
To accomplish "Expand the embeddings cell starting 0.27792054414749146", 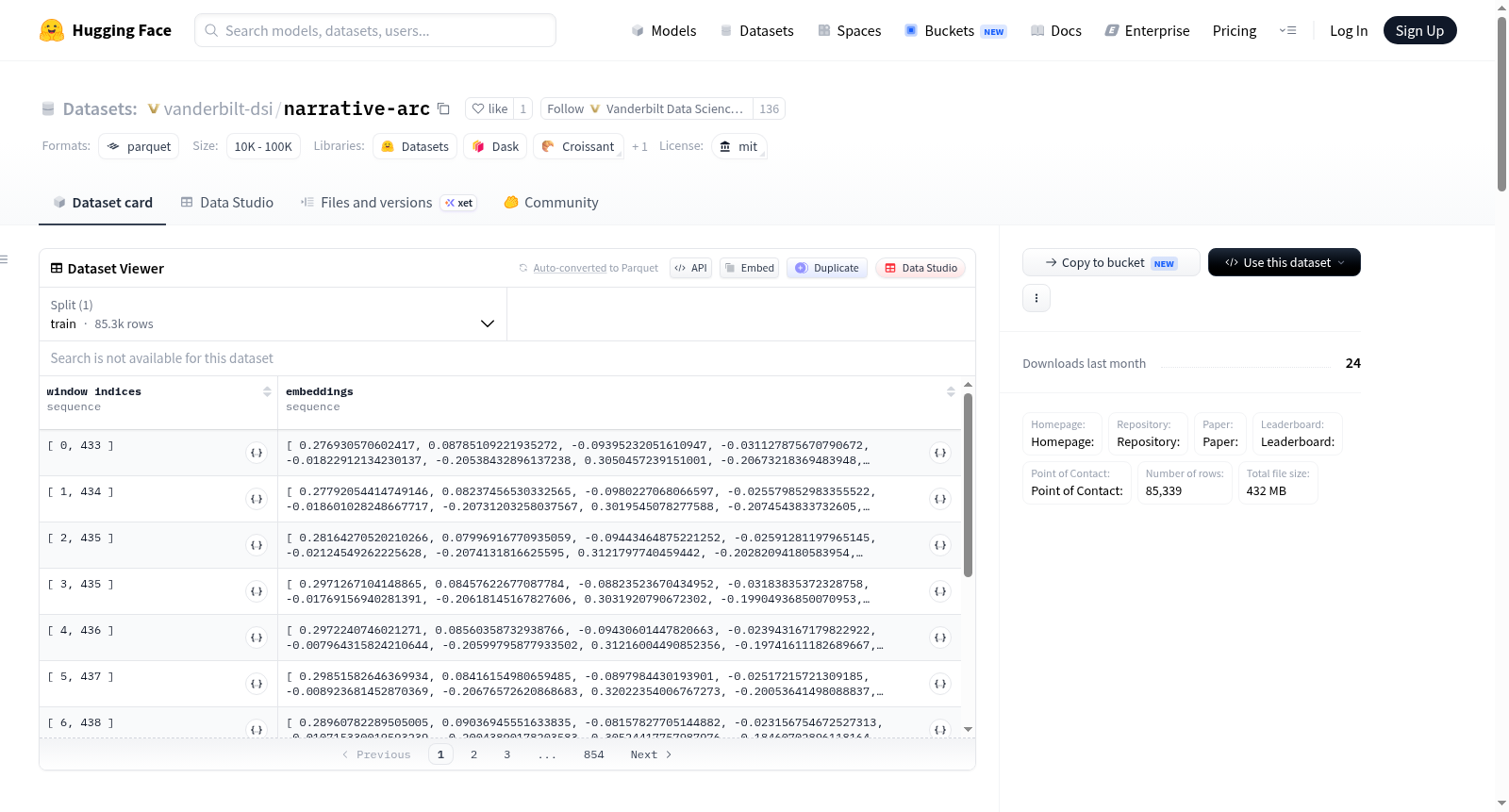I will point(940,499).
